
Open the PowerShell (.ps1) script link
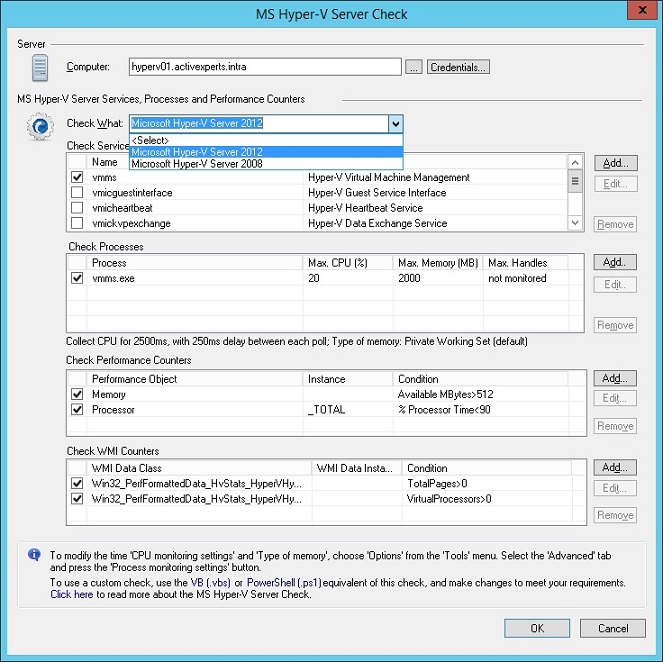point(284,583)
